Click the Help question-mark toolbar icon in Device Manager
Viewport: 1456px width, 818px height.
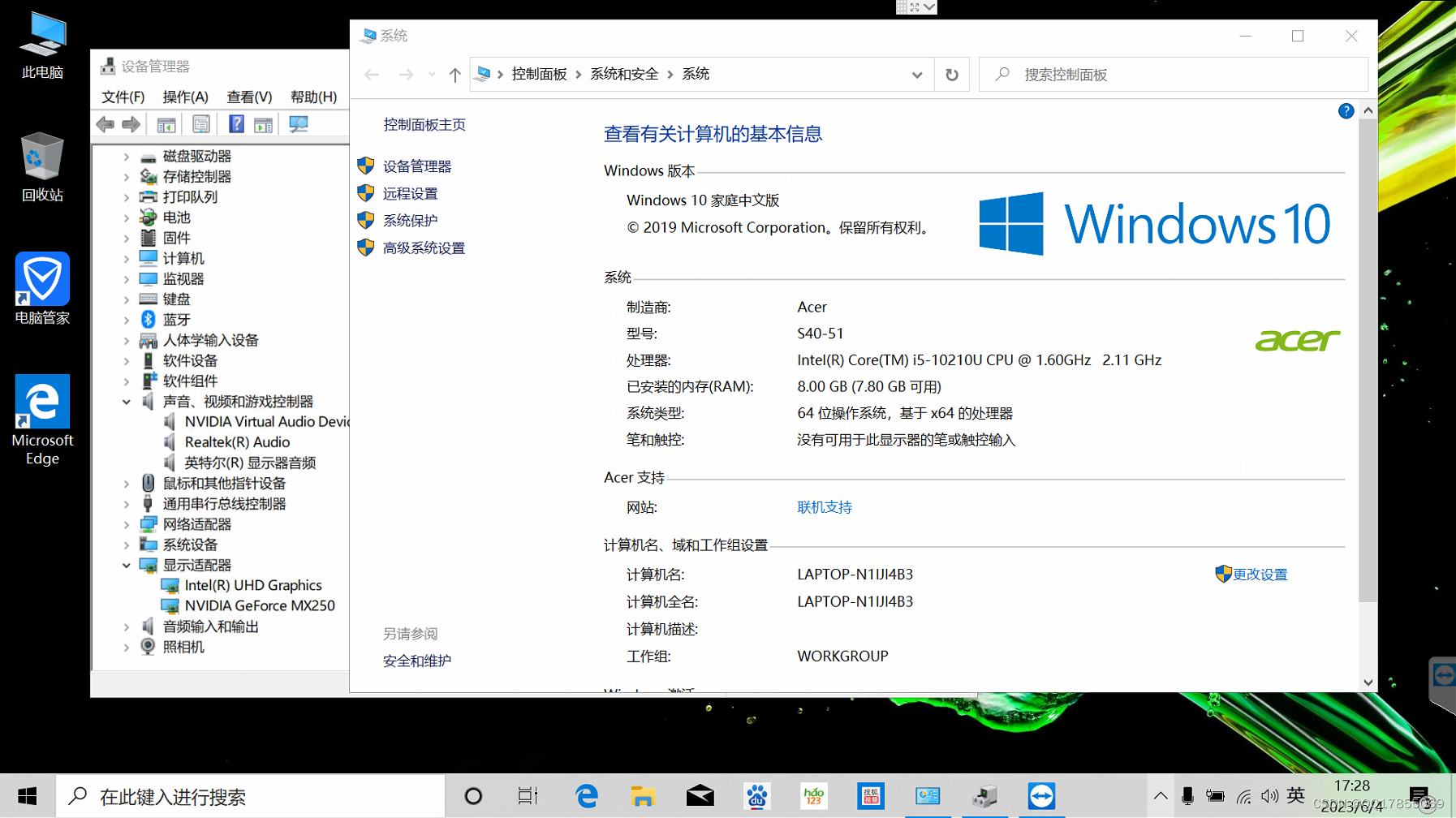click(x=236, y=124)
